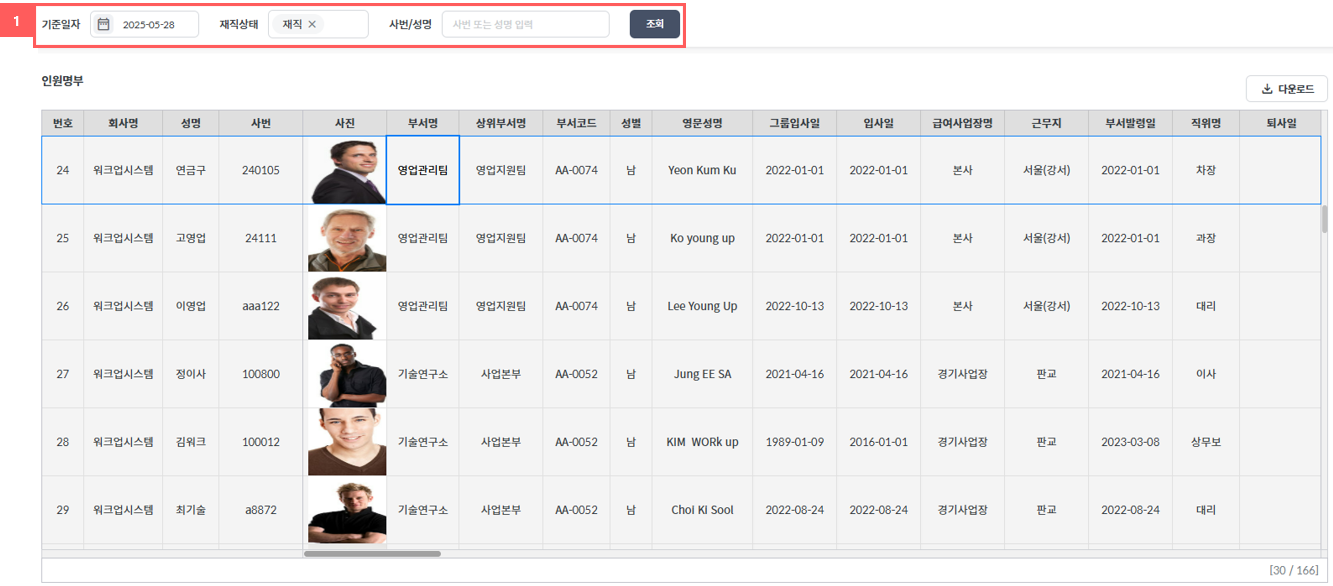
Task: Click the date cell 2016-01-01
Action: click(879, 442)
